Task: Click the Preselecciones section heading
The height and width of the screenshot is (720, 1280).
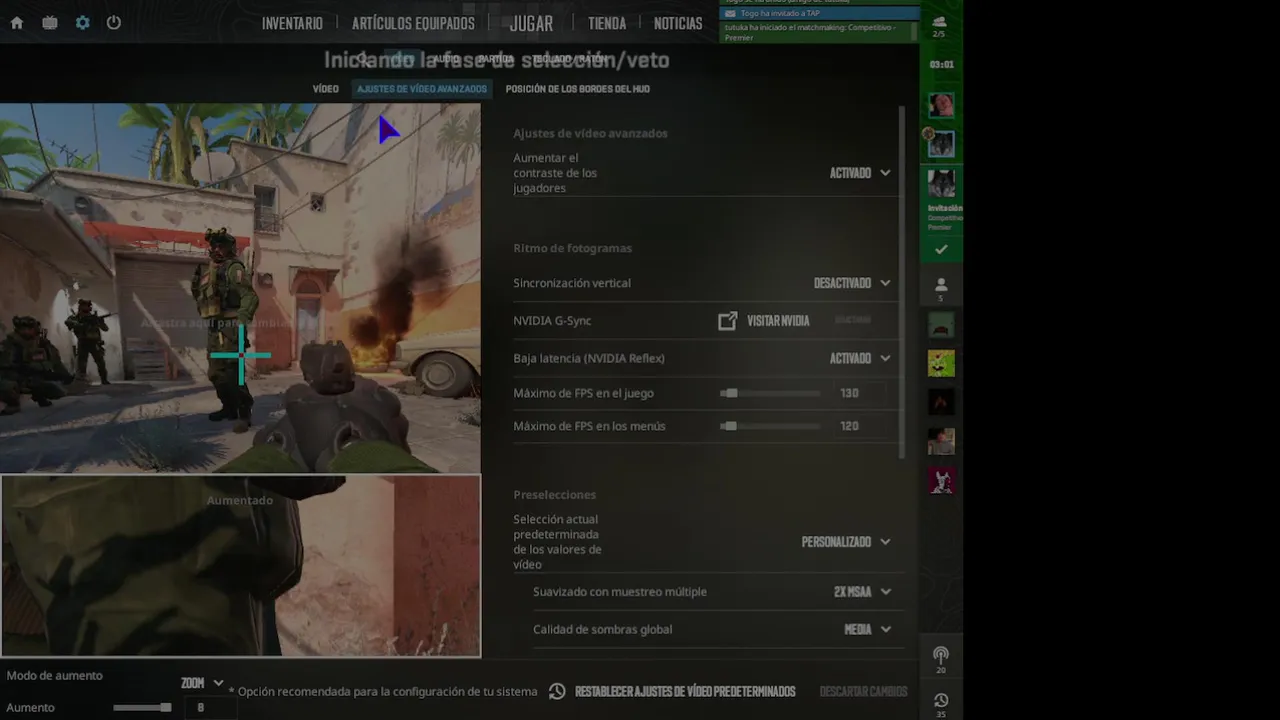Action: point(554,495)
